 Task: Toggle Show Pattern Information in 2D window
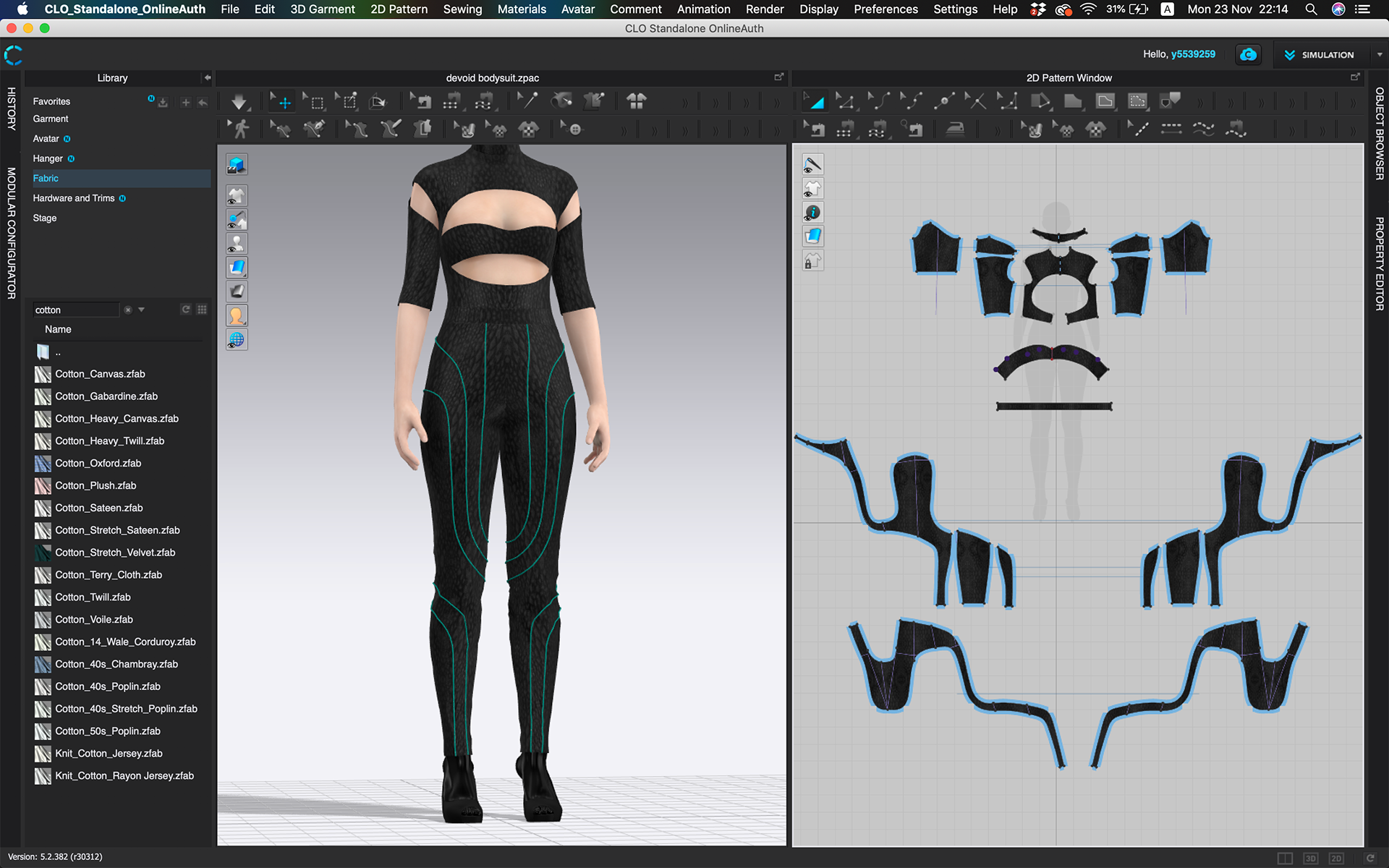tap(813, 213)
